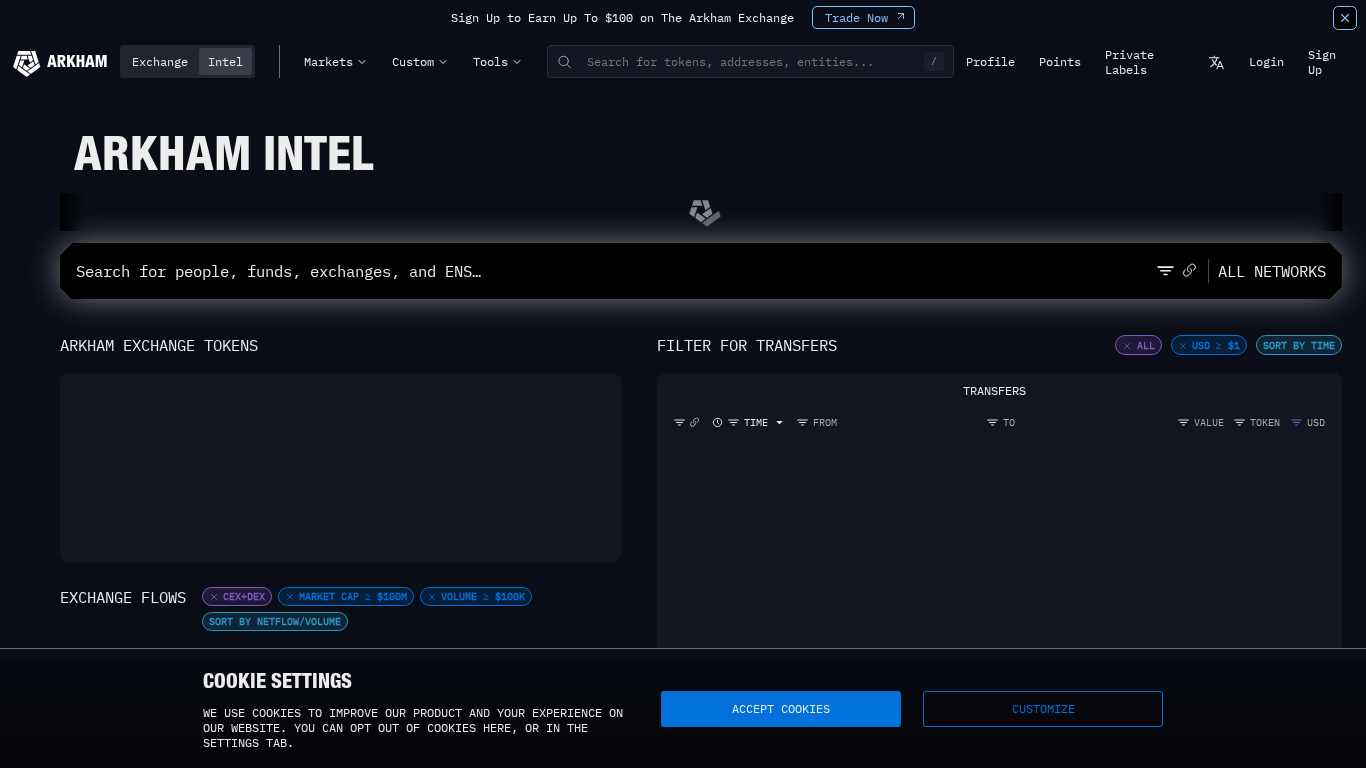Click the clock icon in Transfers header

click(717, 423)
